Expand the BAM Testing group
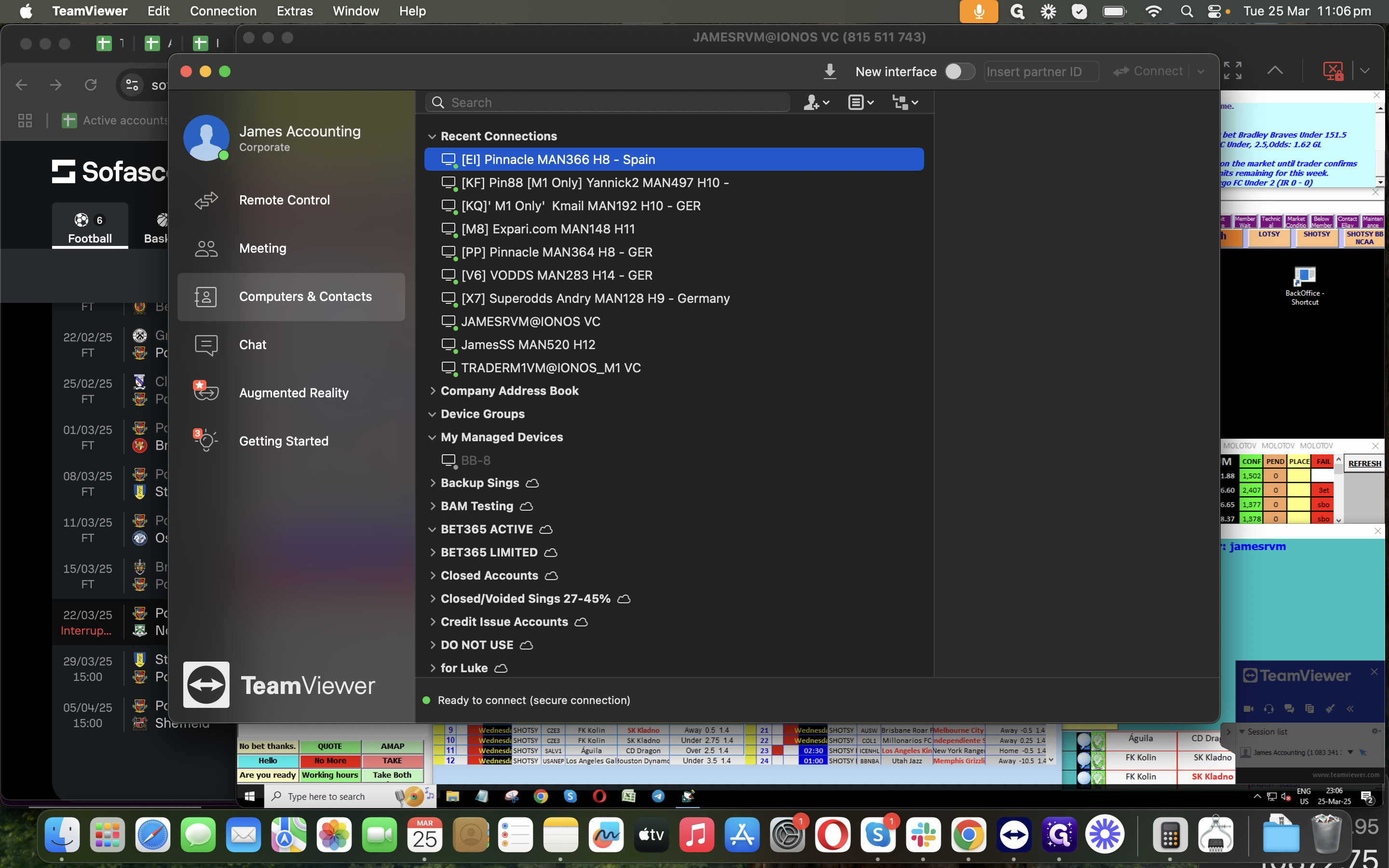This screenshot has width=1389, height=868. (x=432, y=506)
